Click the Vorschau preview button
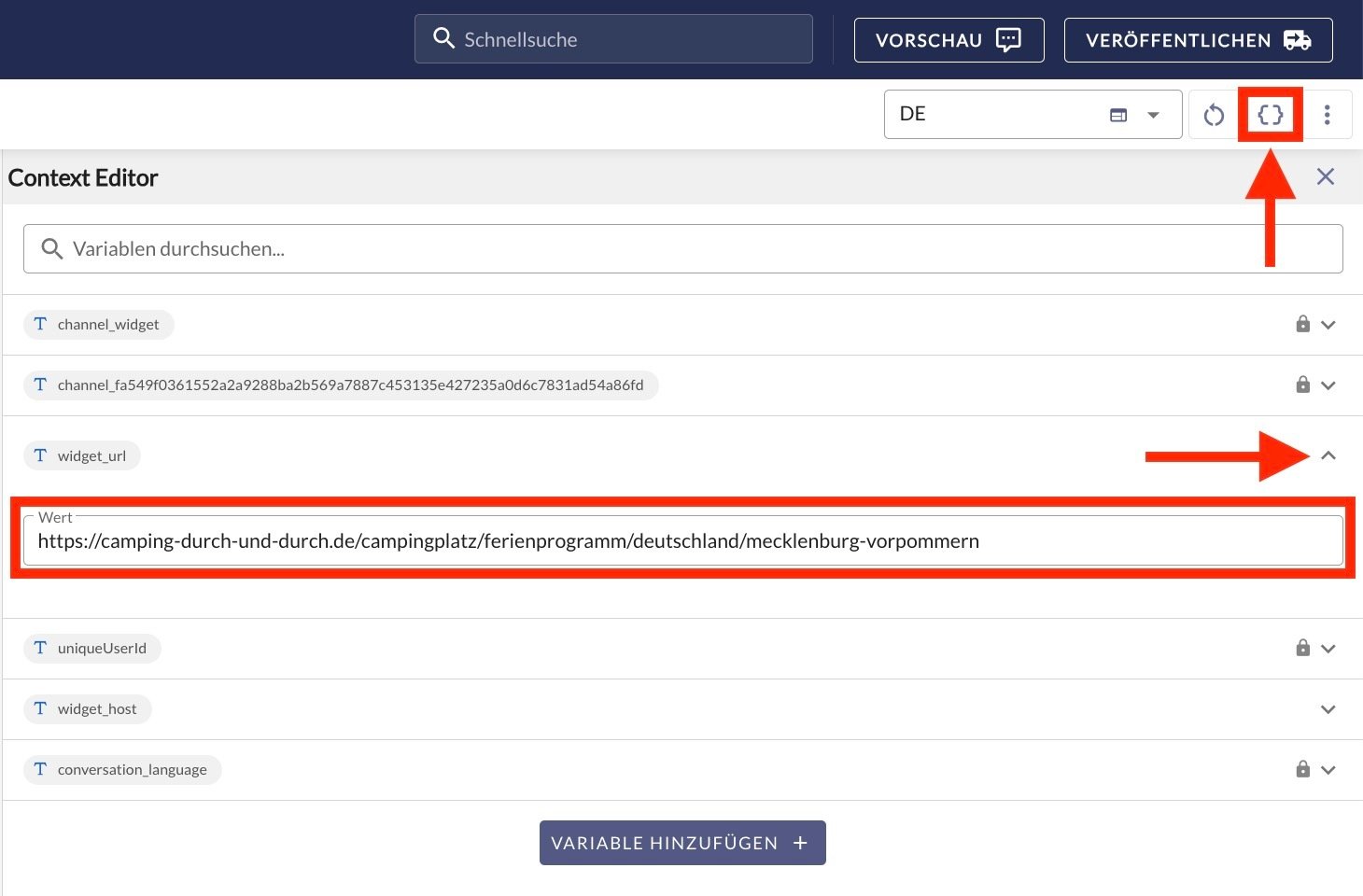The image size is (1363, 896). coord(948,40)
